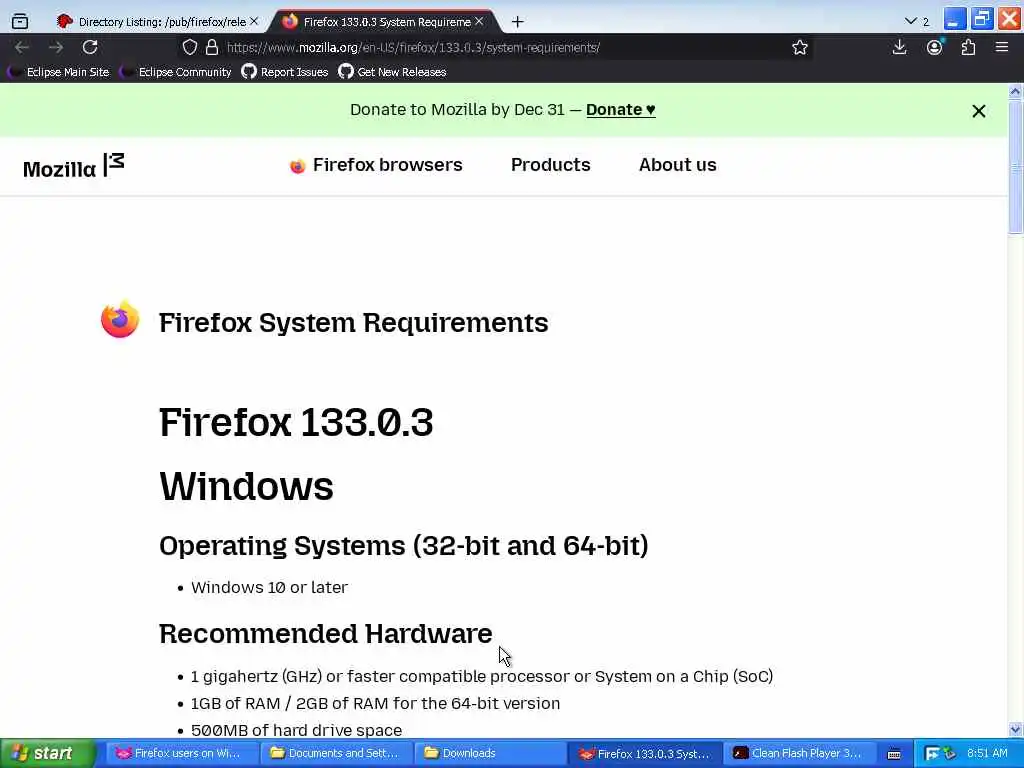Open the Extensions puzzle-piece icon
This screenshot has width=1024, height=768.
pos(968,47)
